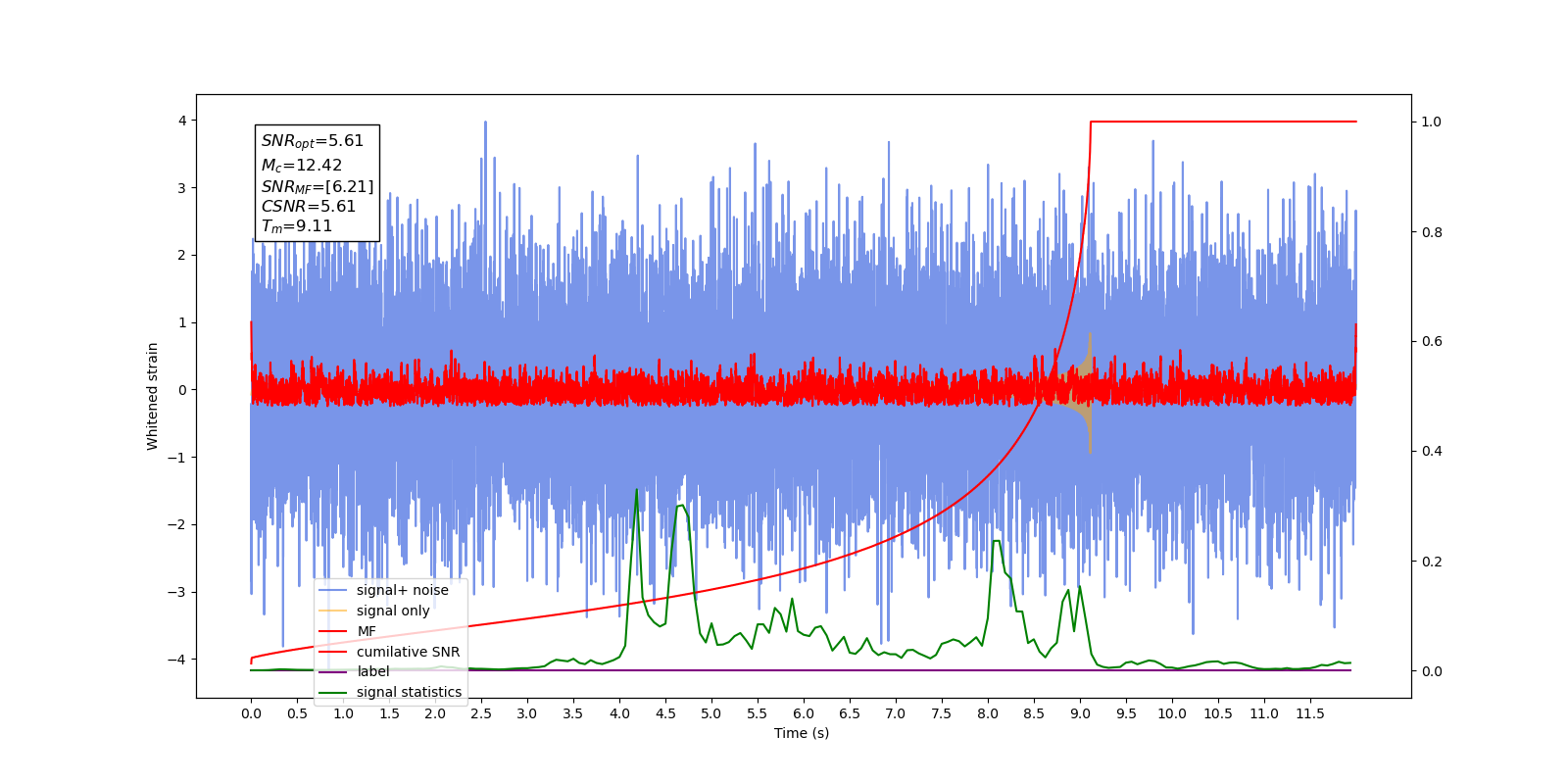Click the Mc=12.42 annotation text
Viewport: 1568px width, 784px height.
[302, 166]
